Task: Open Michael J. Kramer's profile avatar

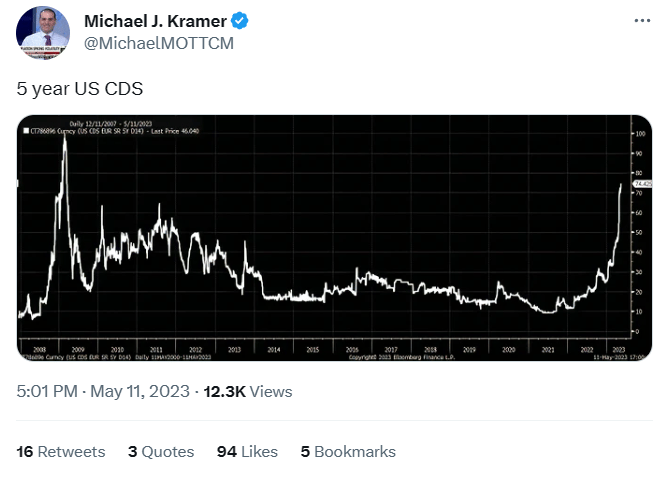Action: tap(43, 32)
